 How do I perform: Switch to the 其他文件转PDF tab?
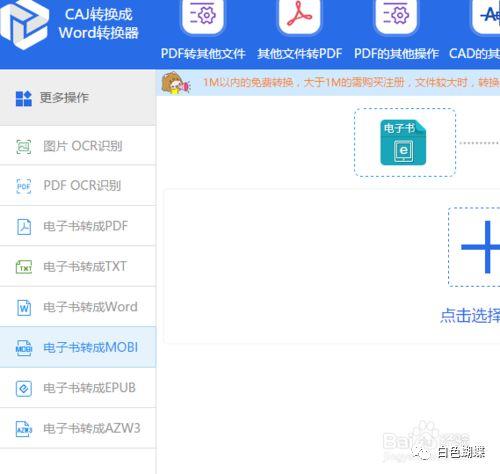(x=299, y=53)
